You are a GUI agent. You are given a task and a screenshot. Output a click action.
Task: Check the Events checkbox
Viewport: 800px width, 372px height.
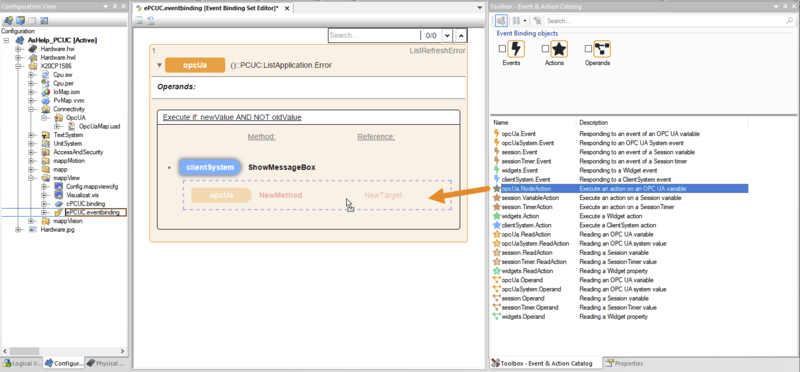[x=503, y=49]
